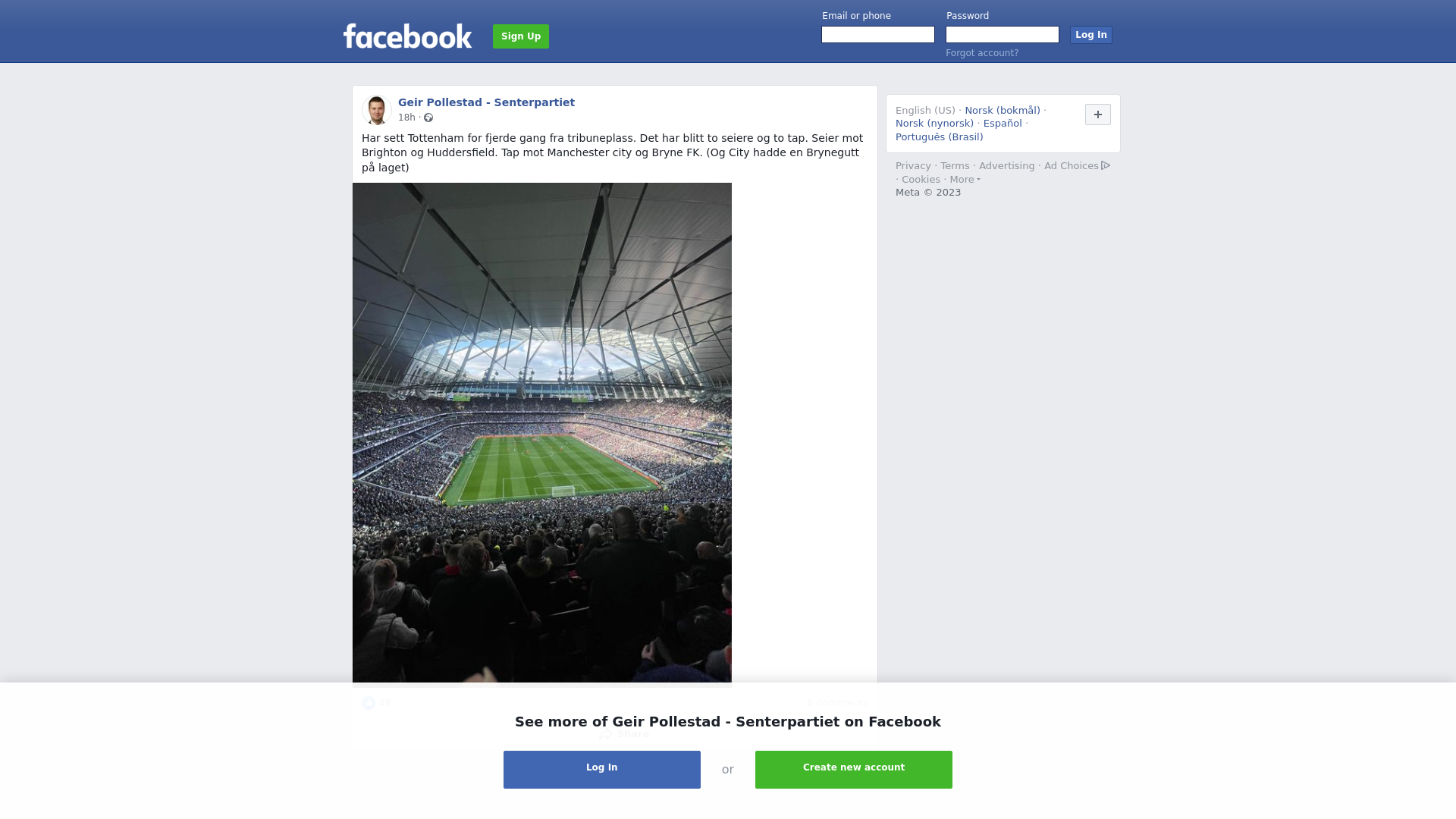Click the public globe privacy icon
The height and width of the screenshot is (819, 1456).
[x=428, y=118]
